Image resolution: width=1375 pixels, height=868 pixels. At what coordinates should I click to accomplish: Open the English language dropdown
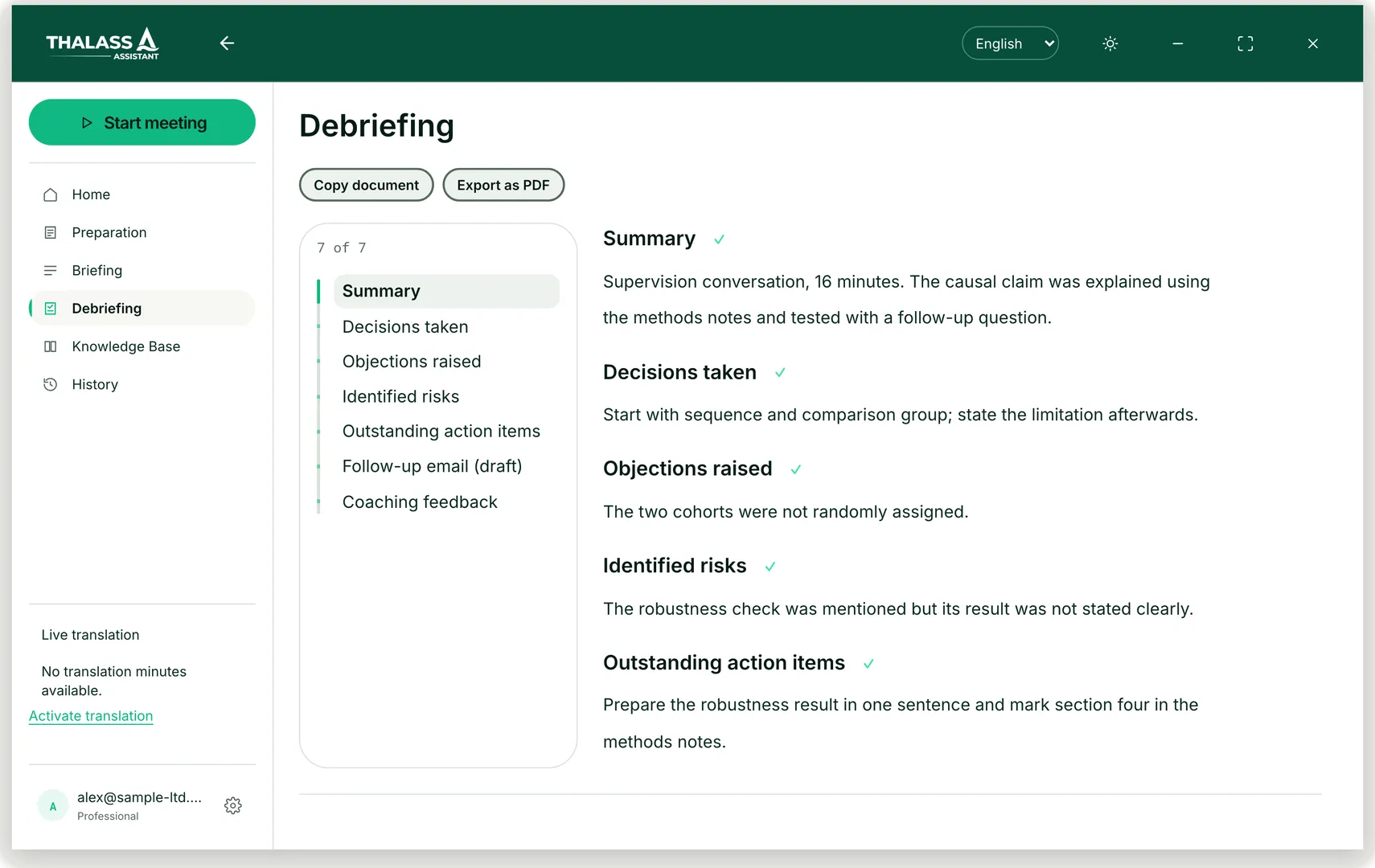1010,43
